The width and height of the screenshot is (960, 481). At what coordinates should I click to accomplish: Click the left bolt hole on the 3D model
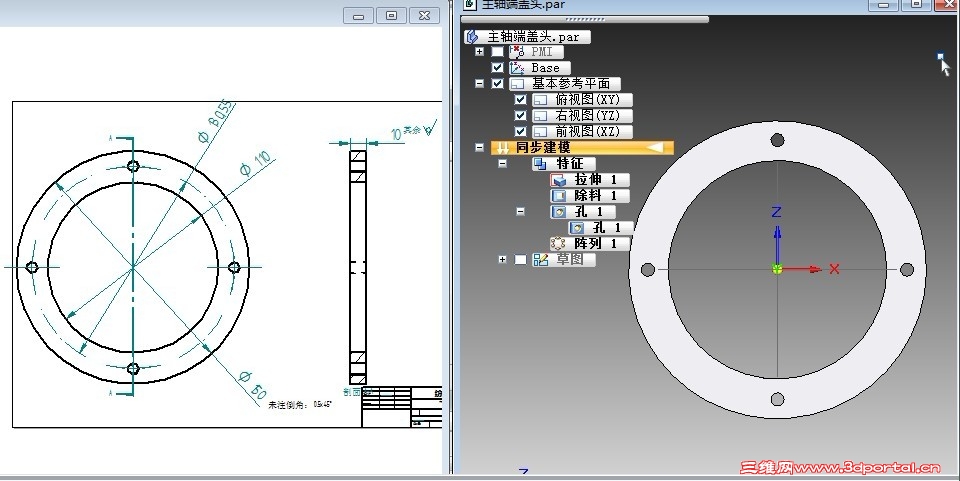648,269
